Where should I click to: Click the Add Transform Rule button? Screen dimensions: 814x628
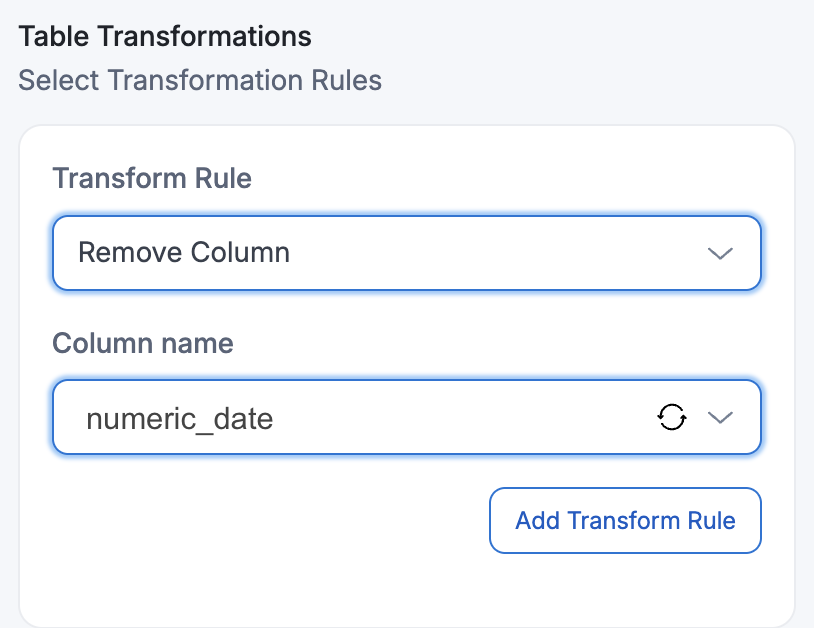tap(625, 520)
